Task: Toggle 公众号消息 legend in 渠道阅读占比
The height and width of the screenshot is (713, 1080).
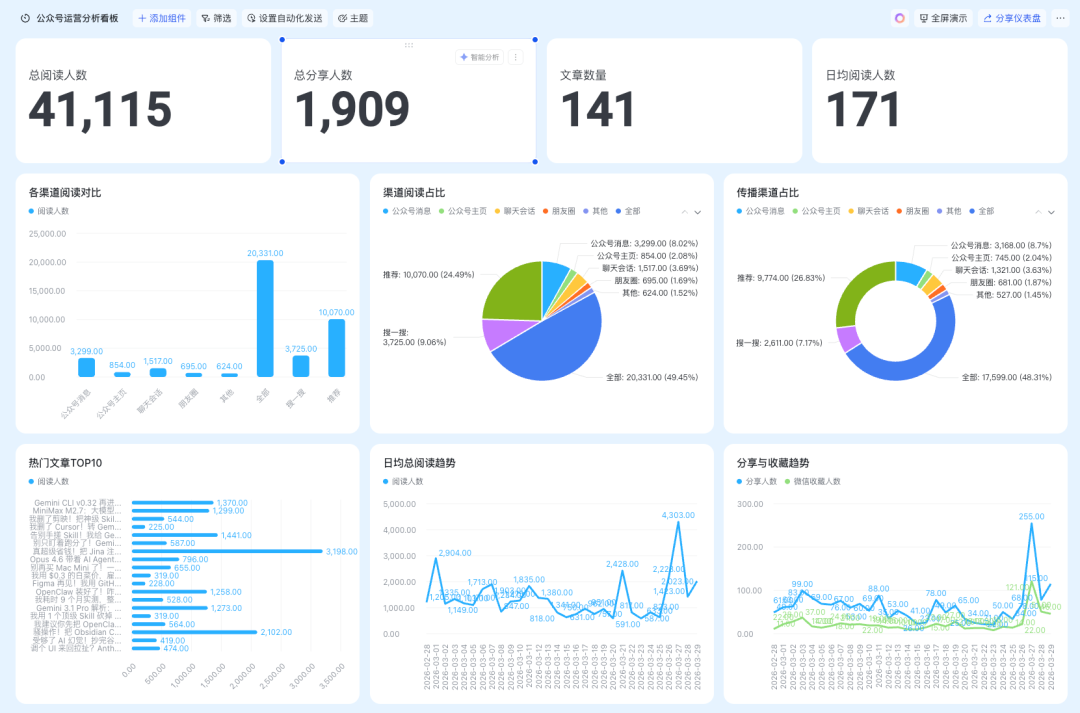Action: tap(407, 211)
